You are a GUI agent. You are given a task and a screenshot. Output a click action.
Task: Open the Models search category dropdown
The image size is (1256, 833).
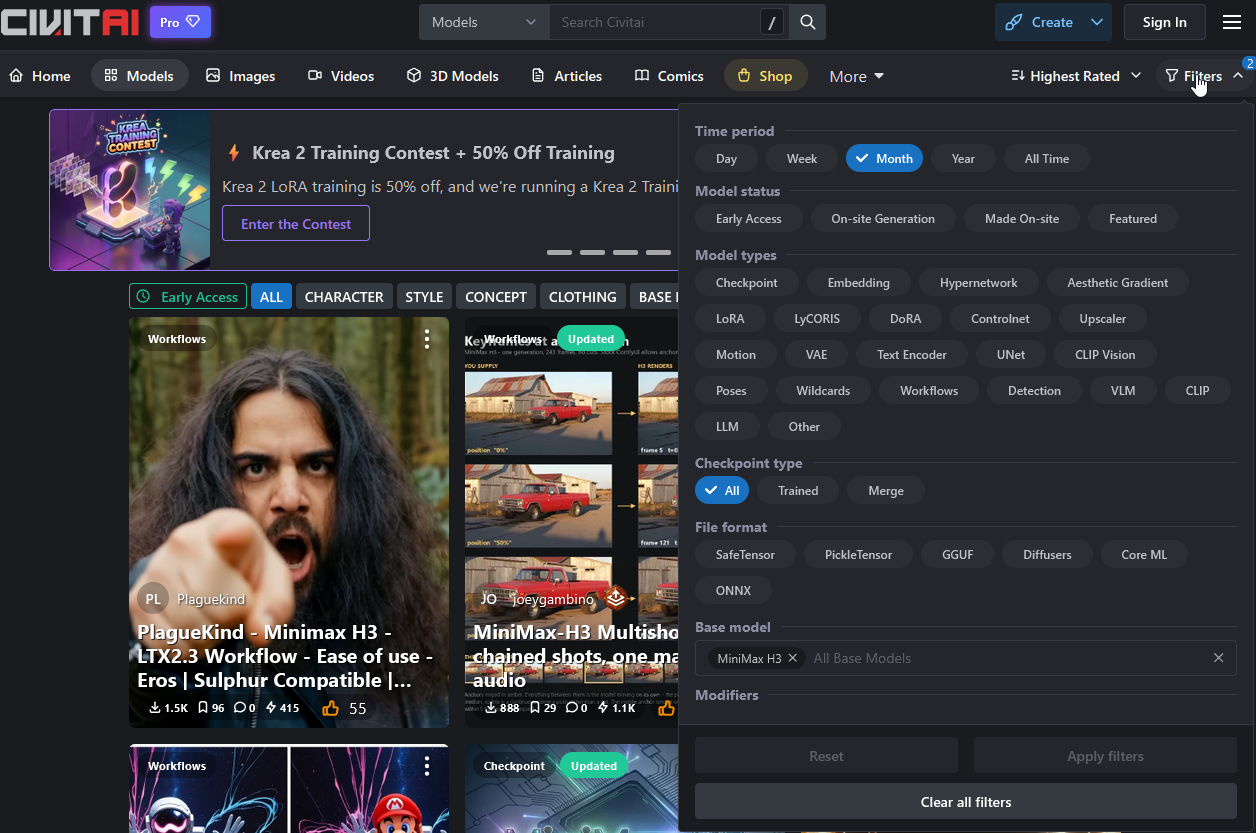coord(484,22)
